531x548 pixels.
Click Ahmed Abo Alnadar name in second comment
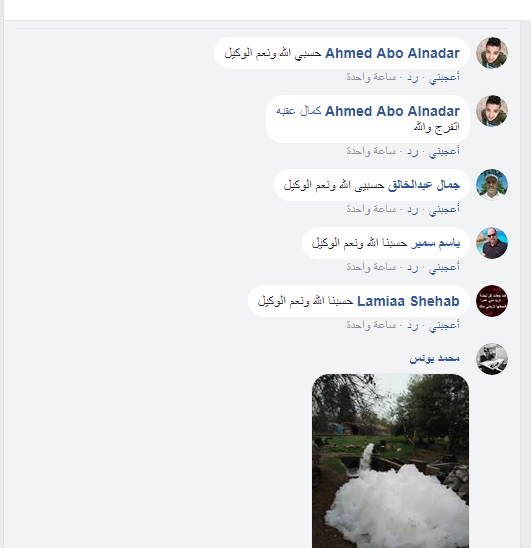(392, 111)
